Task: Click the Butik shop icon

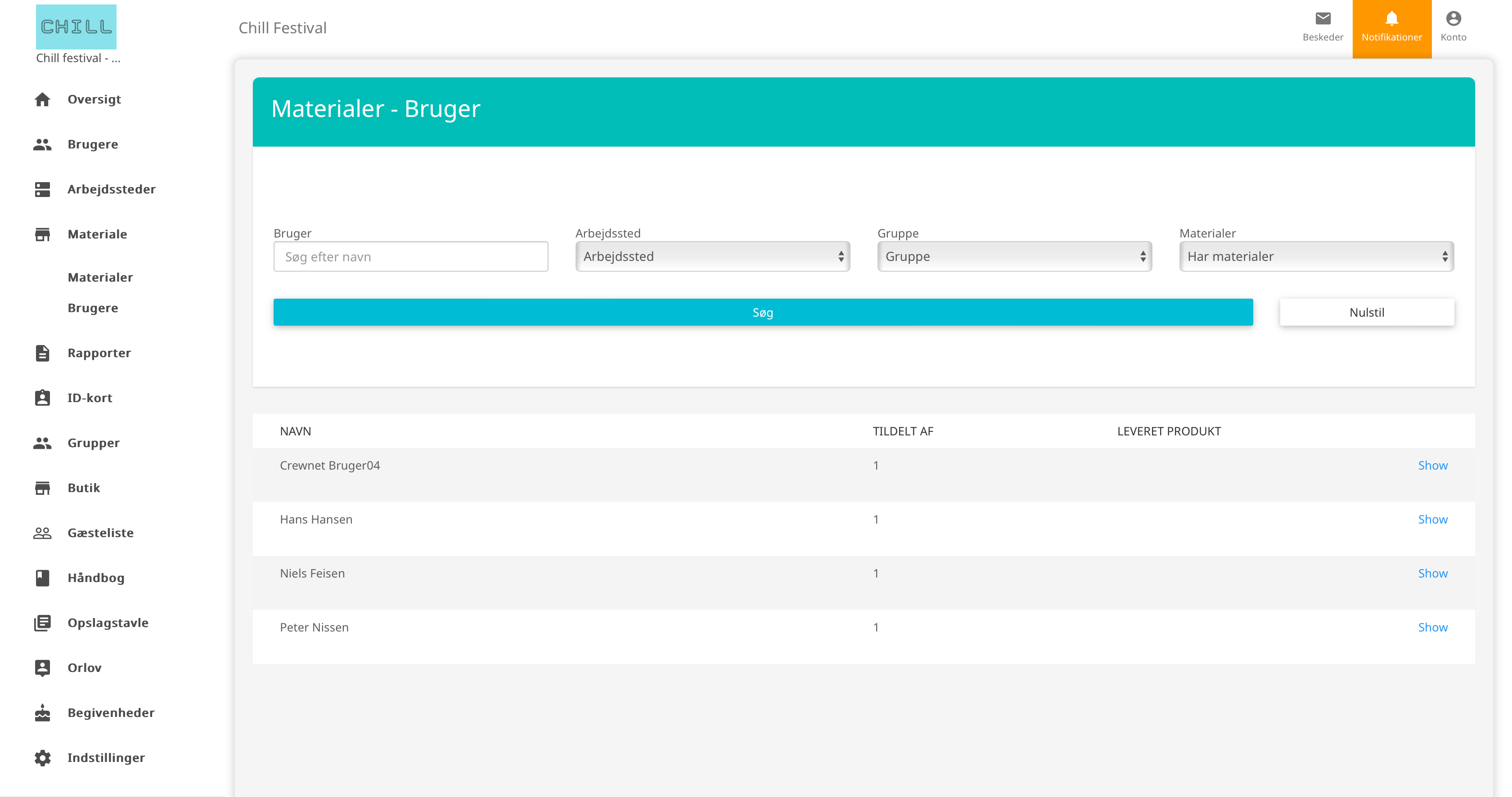Action: coord(42,488)
